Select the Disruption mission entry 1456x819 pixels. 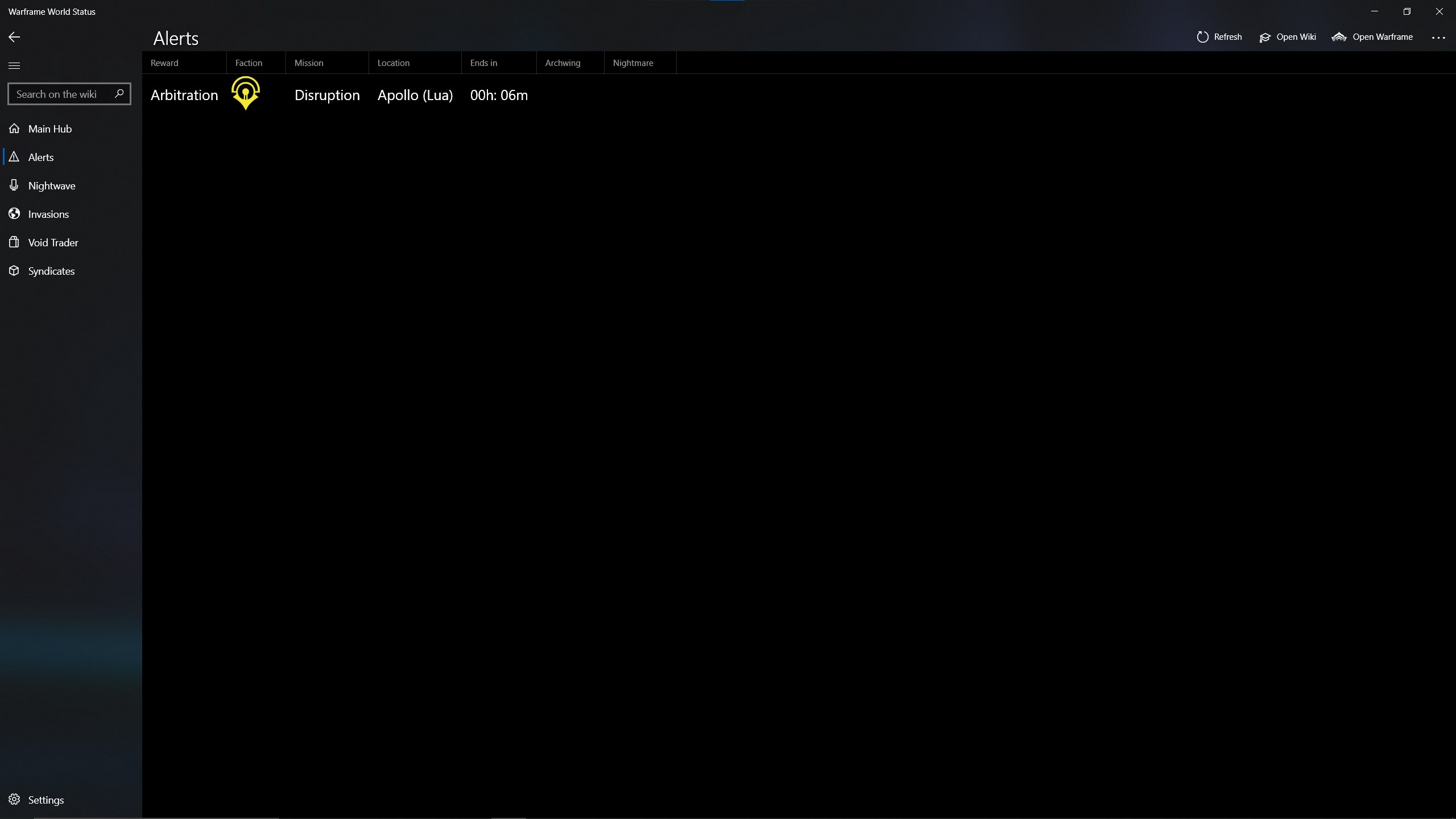pos(327,95)
